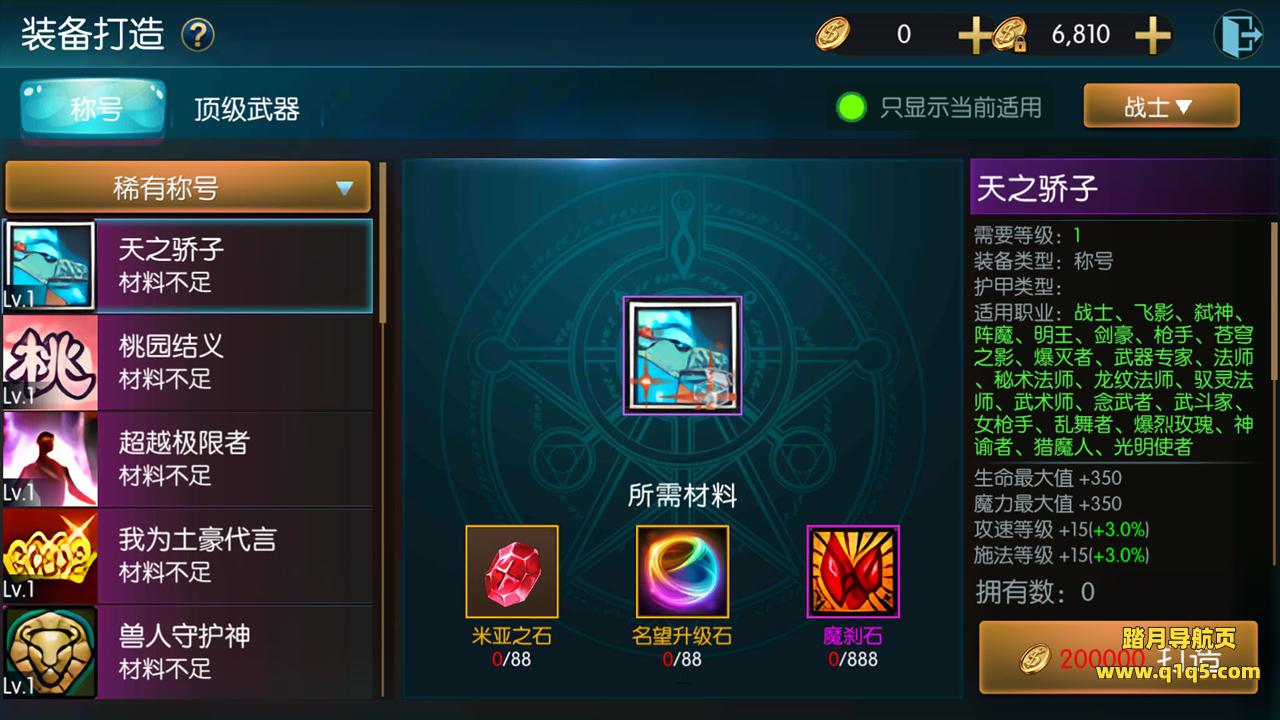Image resolution: width=1280 pixels, height=720 pixels.
Task: Select the 魔刹石 material icon
Action: [853, 571]
